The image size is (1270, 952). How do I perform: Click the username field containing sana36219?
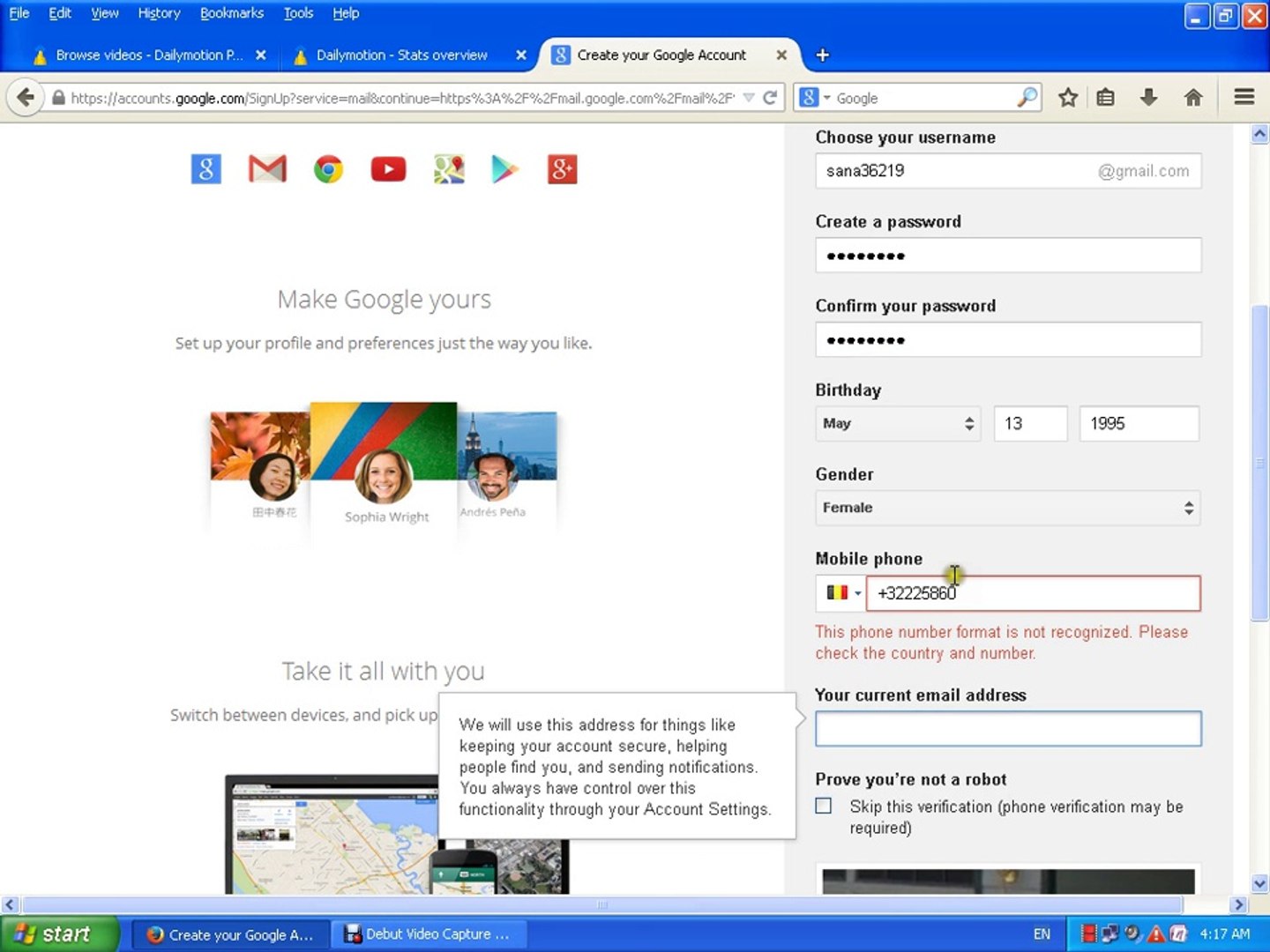click(x=1008, y=171)
